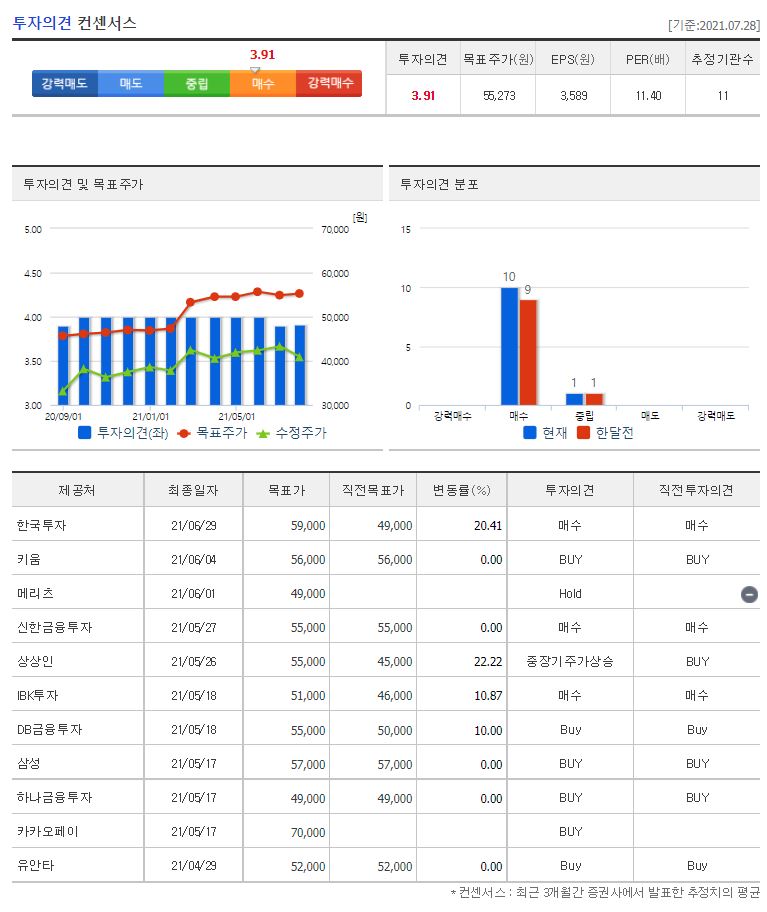
Task: Click the 투자의견 및 목표주가 panel heading
Action: coord(83,184)
